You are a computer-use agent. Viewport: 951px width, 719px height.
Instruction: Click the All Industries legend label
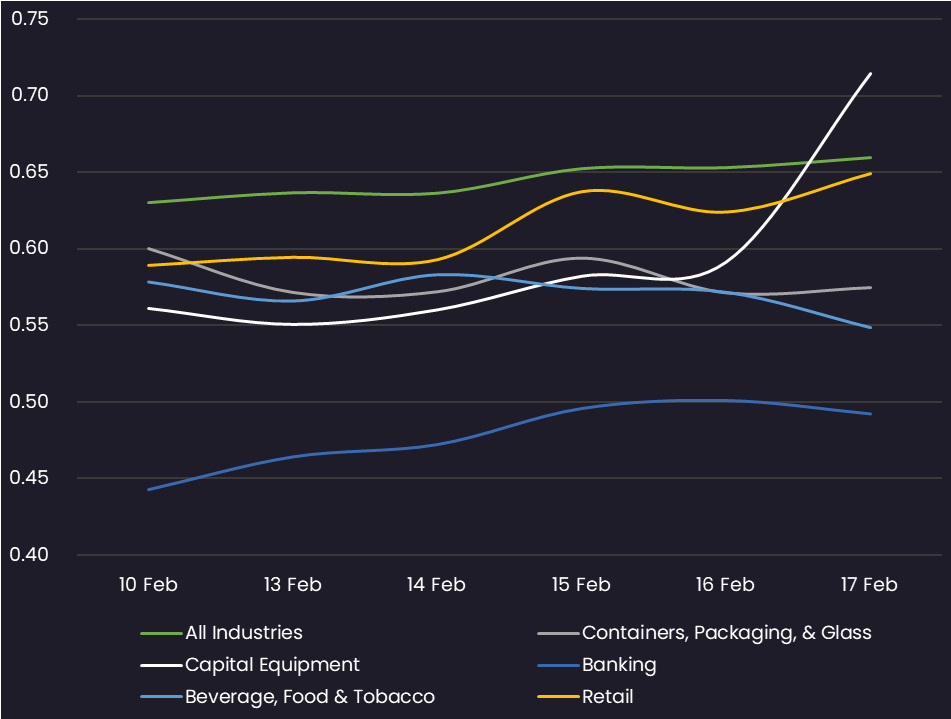pos(244,633)
